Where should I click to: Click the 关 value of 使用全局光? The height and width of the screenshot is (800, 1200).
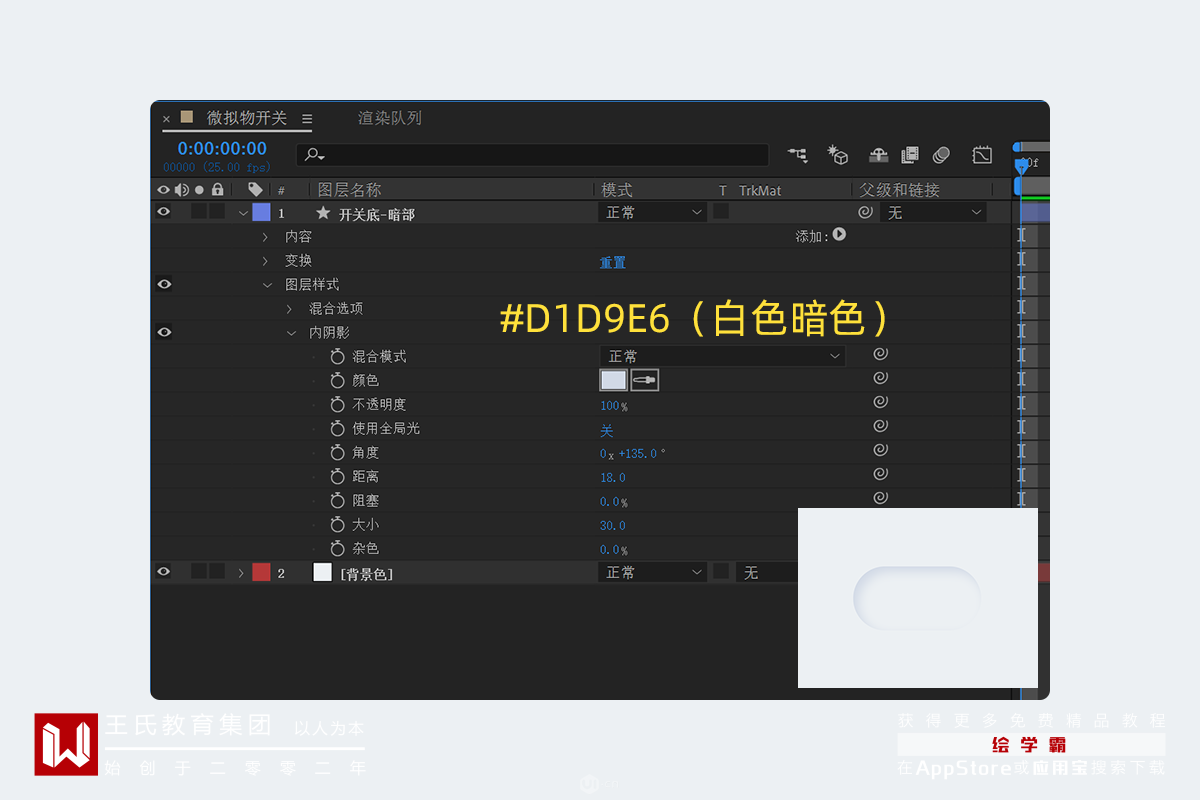tap(606, 430)
